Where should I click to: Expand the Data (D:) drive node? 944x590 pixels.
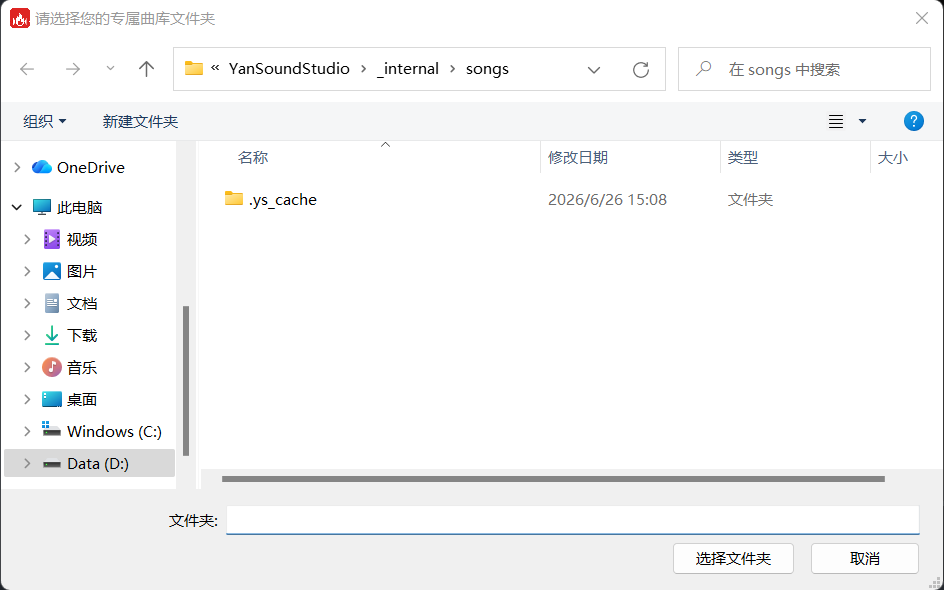click(27, 464)
